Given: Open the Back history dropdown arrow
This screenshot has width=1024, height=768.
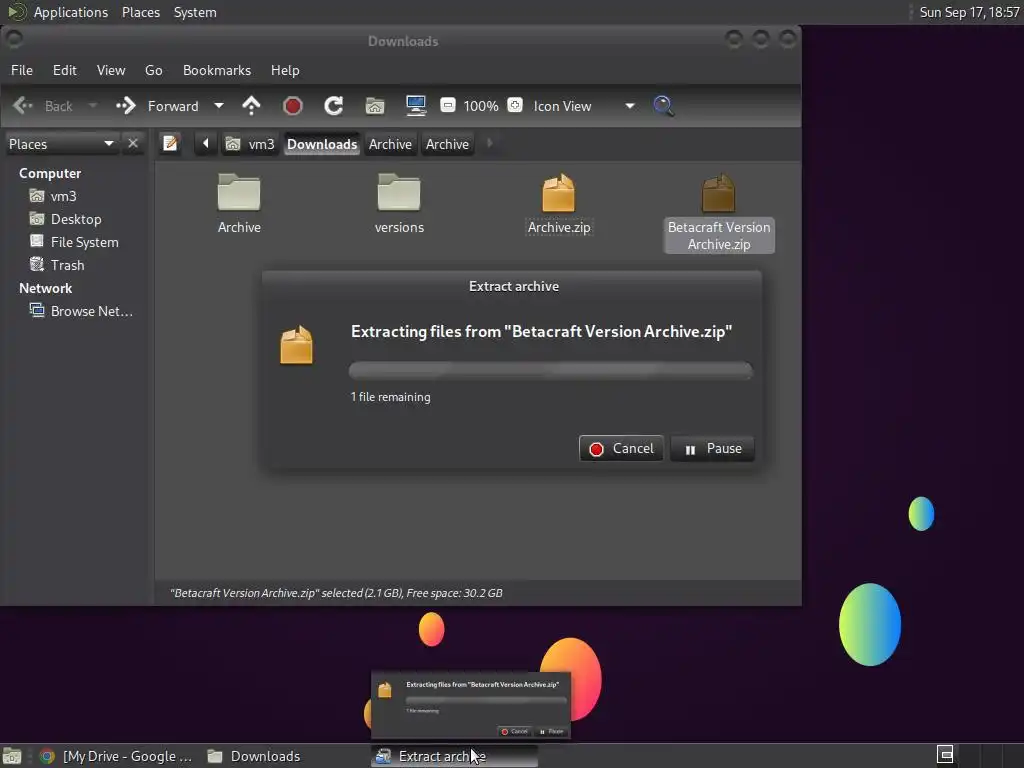Looking at the screenshot, I should tap(93, 106).
